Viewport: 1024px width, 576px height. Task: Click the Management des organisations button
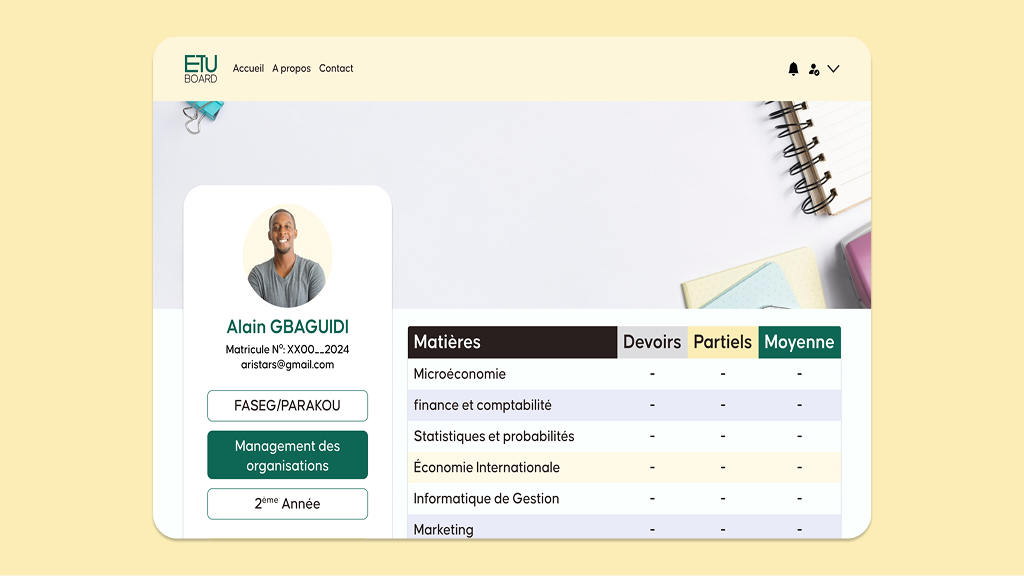(x=287, y=455)
